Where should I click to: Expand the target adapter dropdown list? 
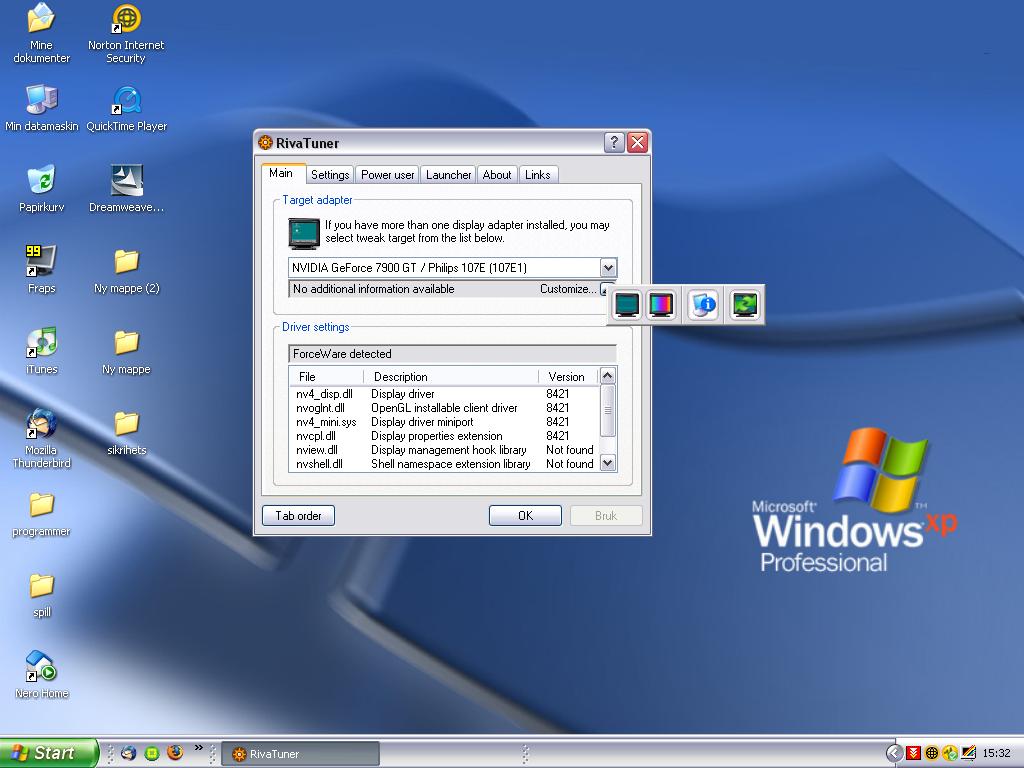(x=608, y=268)
